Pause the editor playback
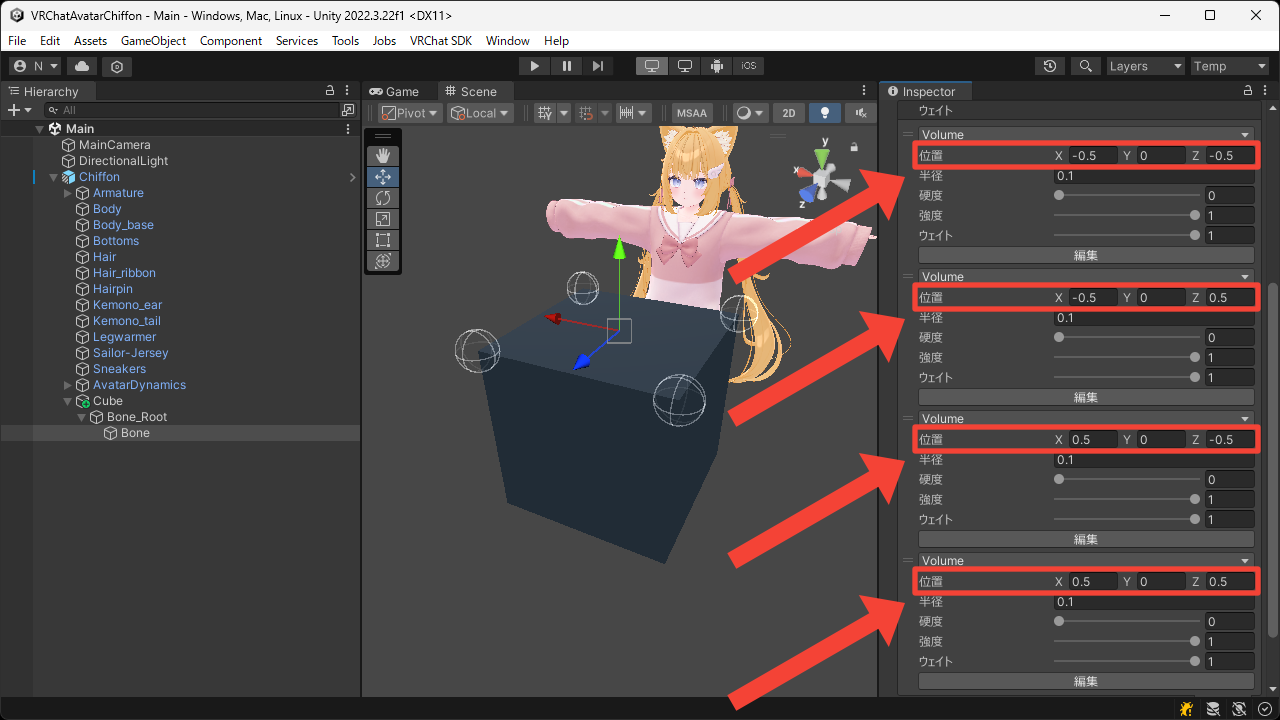Viewport: 1280px width, 720px height. [x=567, y=66]
